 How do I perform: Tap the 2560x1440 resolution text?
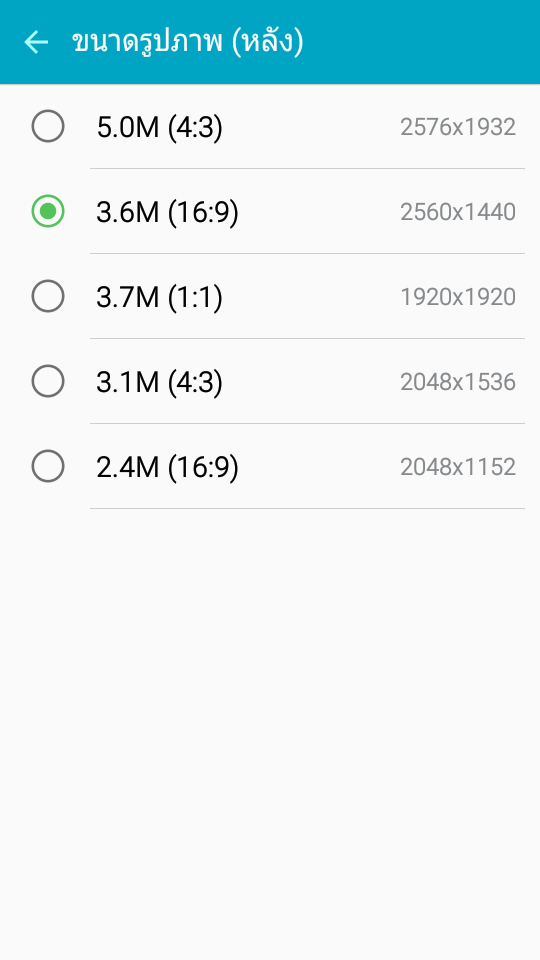point(458,212)
